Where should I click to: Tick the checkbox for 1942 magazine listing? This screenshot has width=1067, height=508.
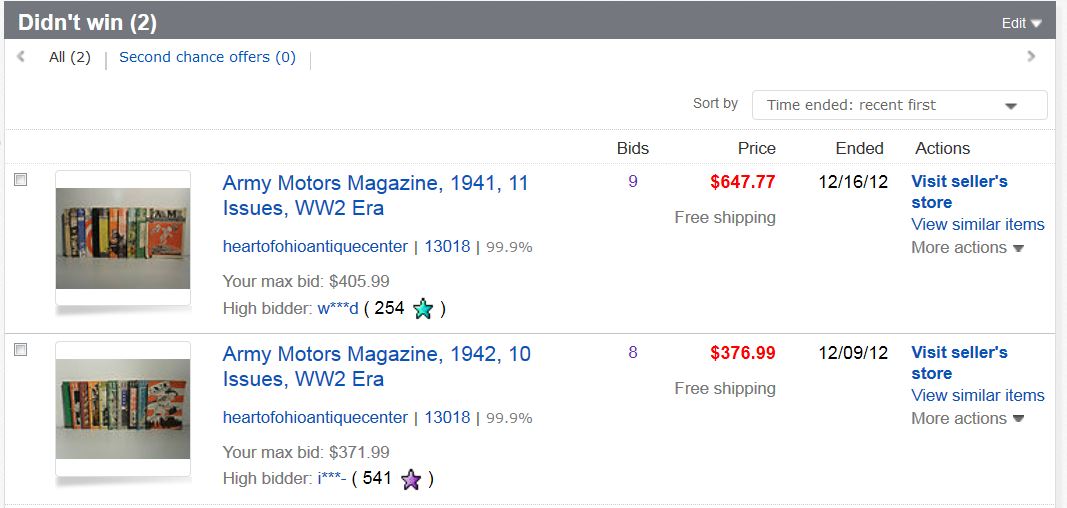[21, 350]
